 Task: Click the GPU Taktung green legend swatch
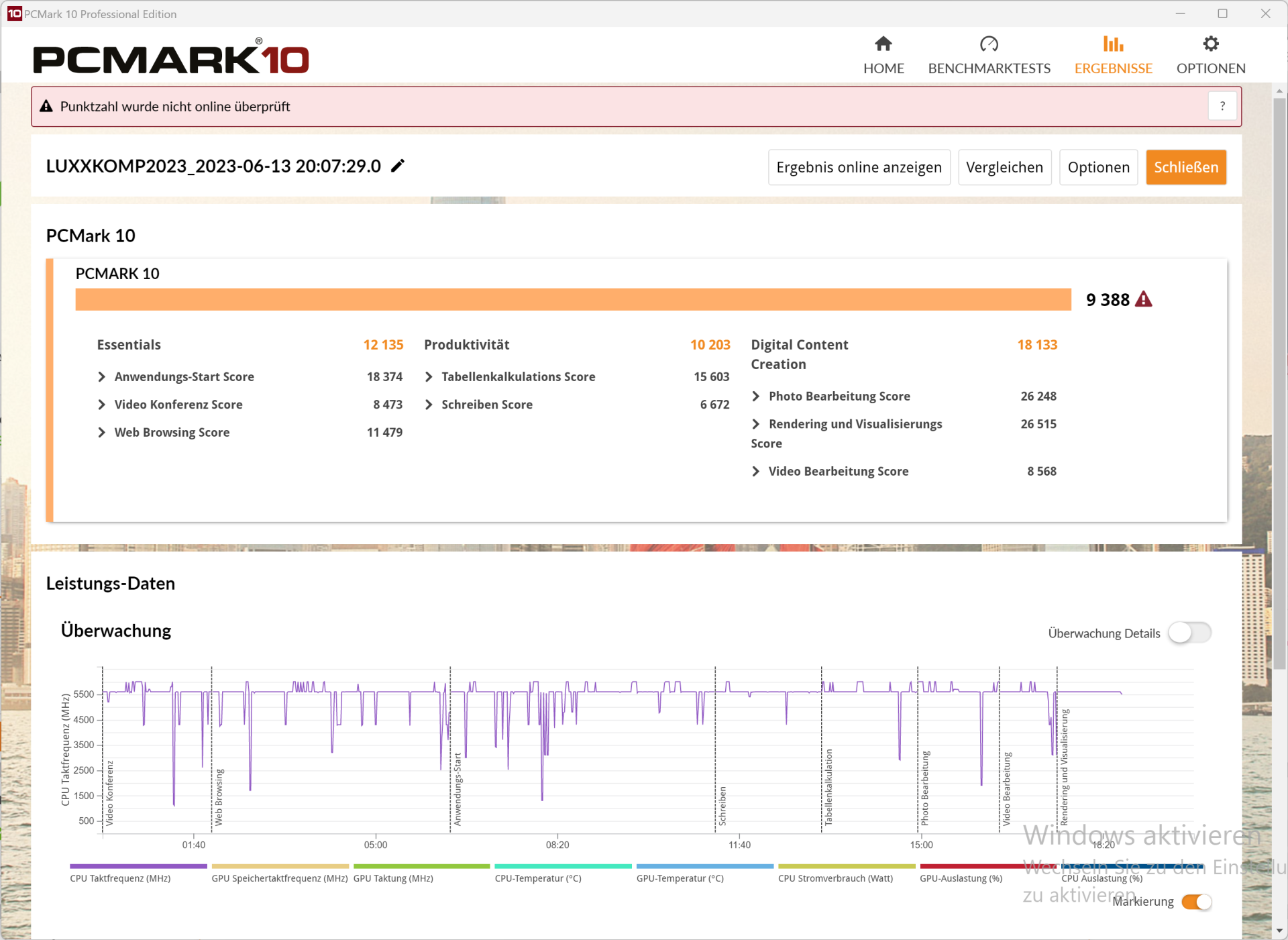(421, 866)
